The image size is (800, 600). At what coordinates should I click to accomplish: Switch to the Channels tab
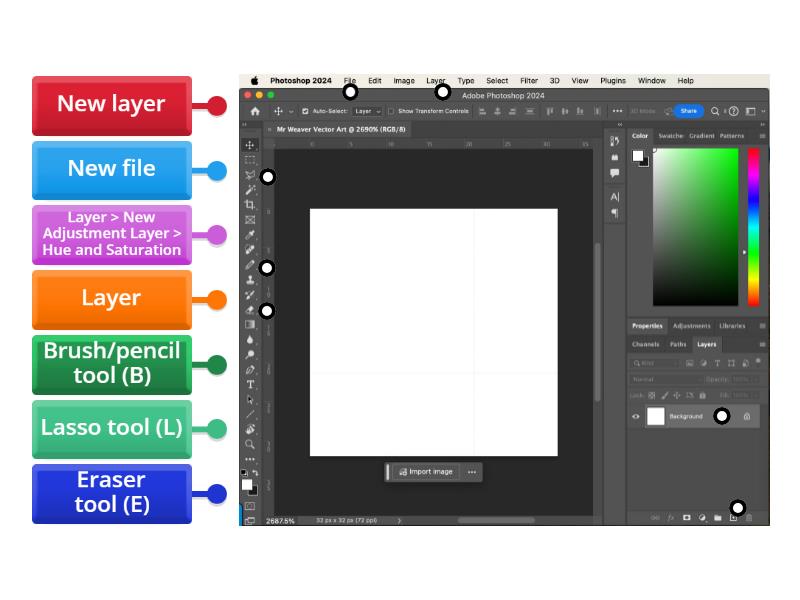tap(645, 344)
